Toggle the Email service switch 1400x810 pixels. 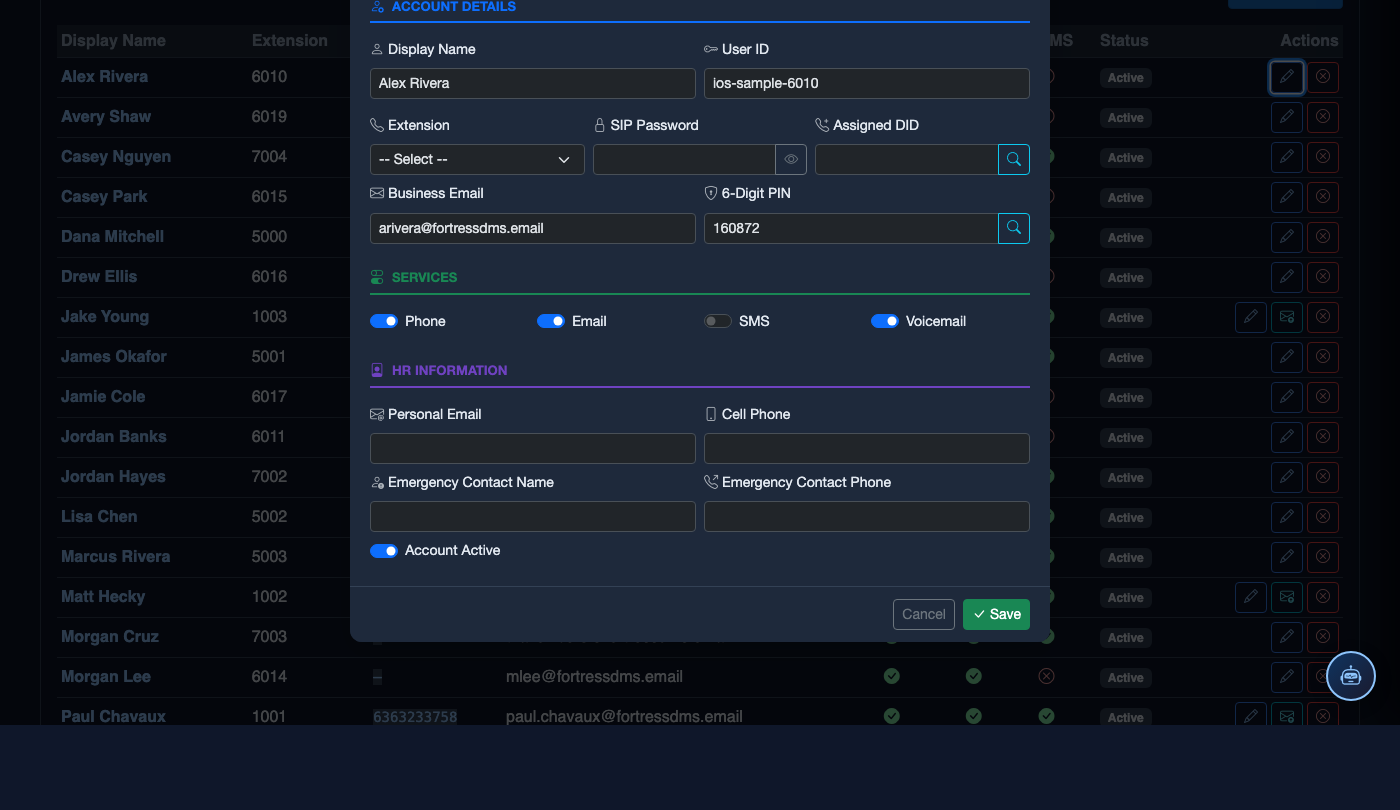pos(551,321)
